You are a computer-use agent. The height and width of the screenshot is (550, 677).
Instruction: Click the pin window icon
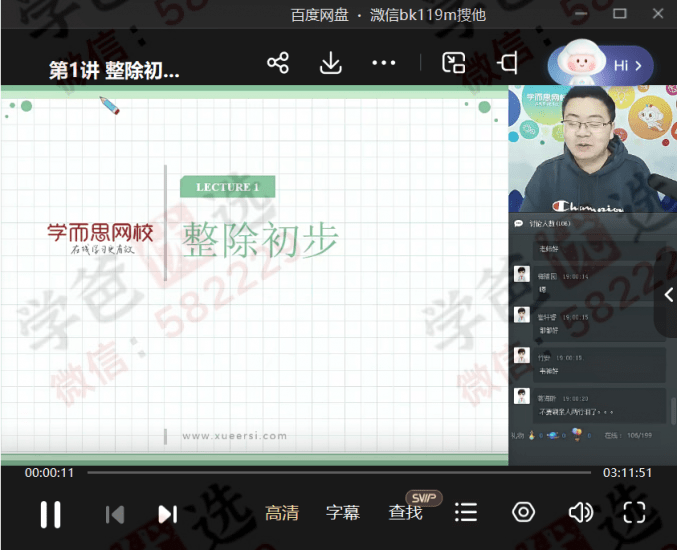[507, 63]
